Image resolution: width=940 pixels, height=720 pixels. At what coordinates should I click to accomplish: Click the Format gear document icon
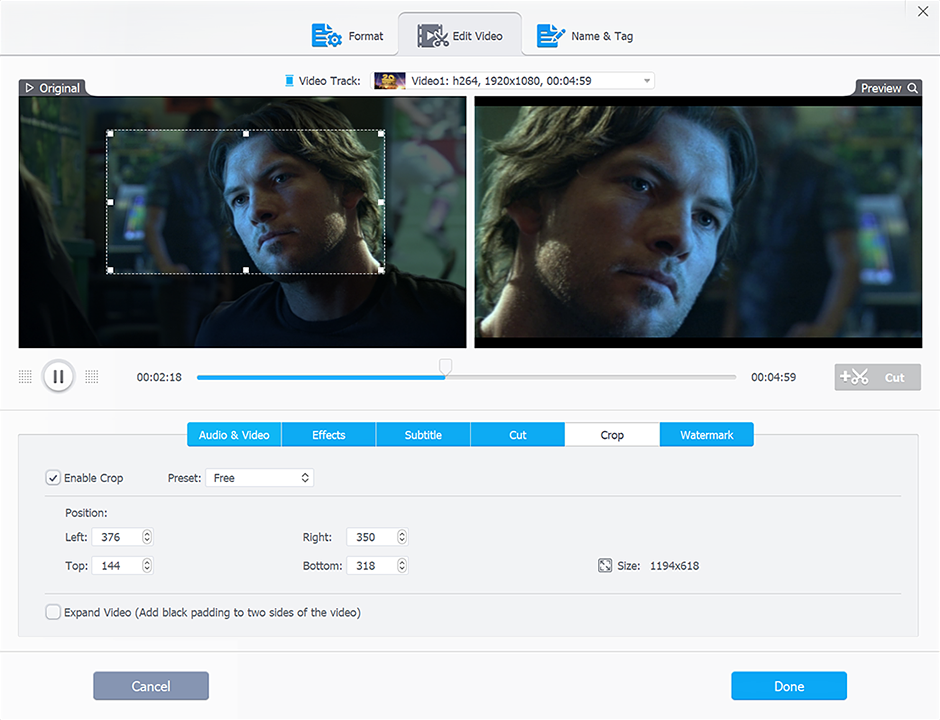click(x=327, y=36)
